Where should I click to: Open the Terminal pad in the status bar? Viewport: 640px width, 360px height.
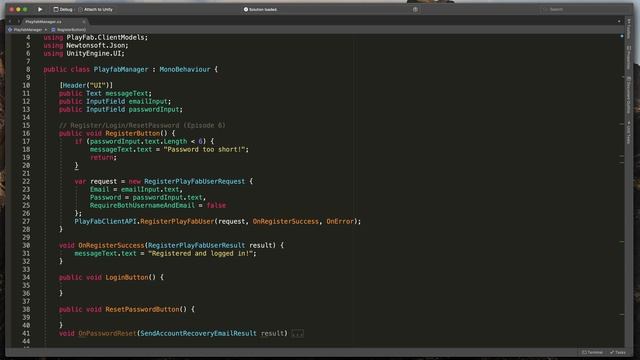[x=592, y=352]
